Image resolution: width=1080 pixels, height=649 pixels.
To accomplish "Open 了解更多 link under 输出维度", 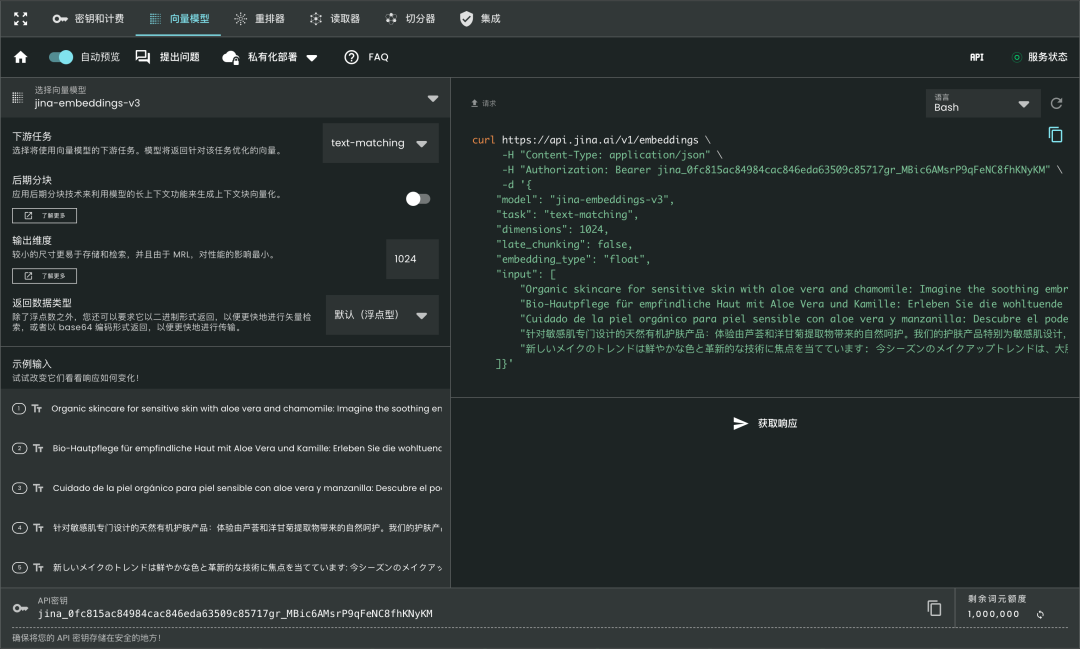I will [x=44, y=276].
